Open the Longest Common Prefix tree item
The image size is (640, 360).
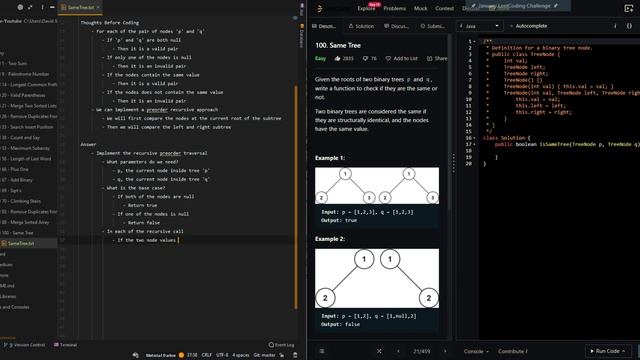point(29,84)
